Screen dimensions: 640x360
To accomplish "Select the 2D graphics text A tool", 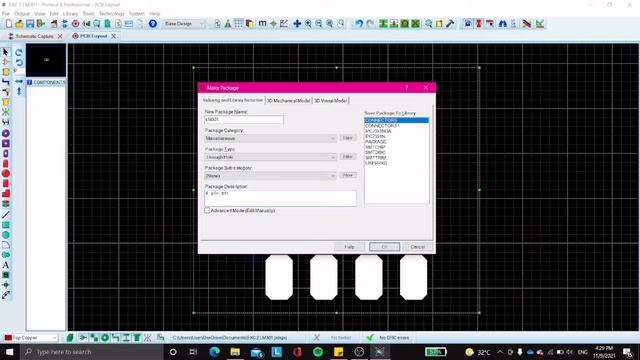I will [x=6, y=265].
